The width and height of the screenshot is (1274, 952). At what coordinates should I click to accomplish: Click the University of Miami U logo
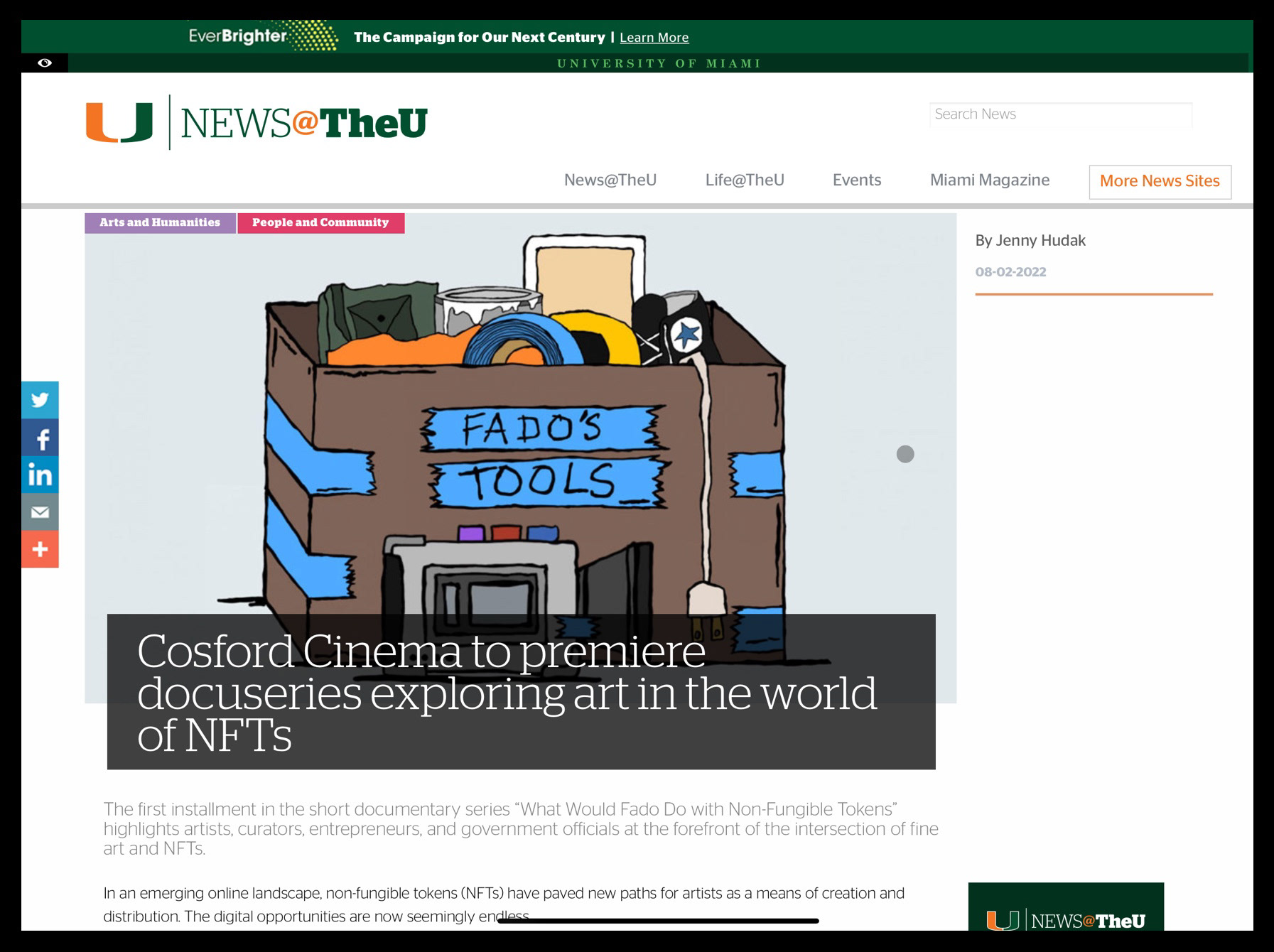(119, 122)
